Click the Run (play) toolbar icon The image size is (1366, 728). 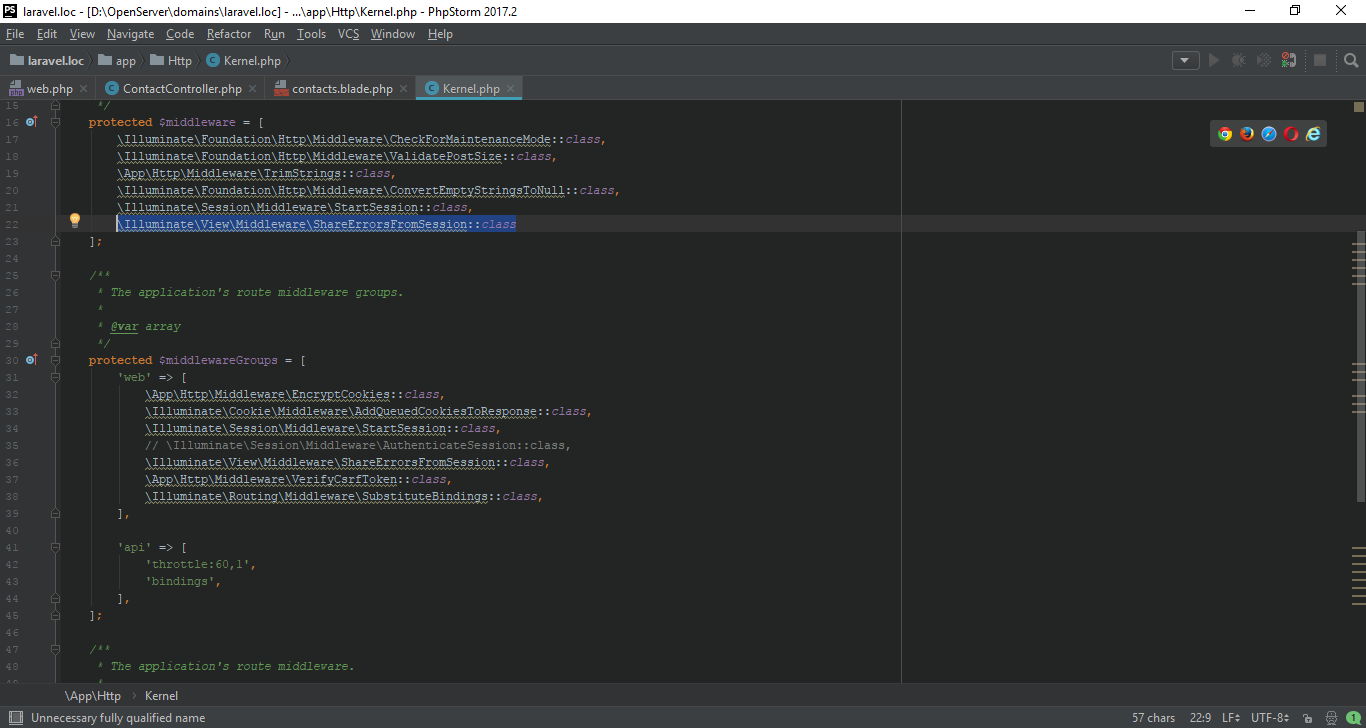tap(1214, 60)
